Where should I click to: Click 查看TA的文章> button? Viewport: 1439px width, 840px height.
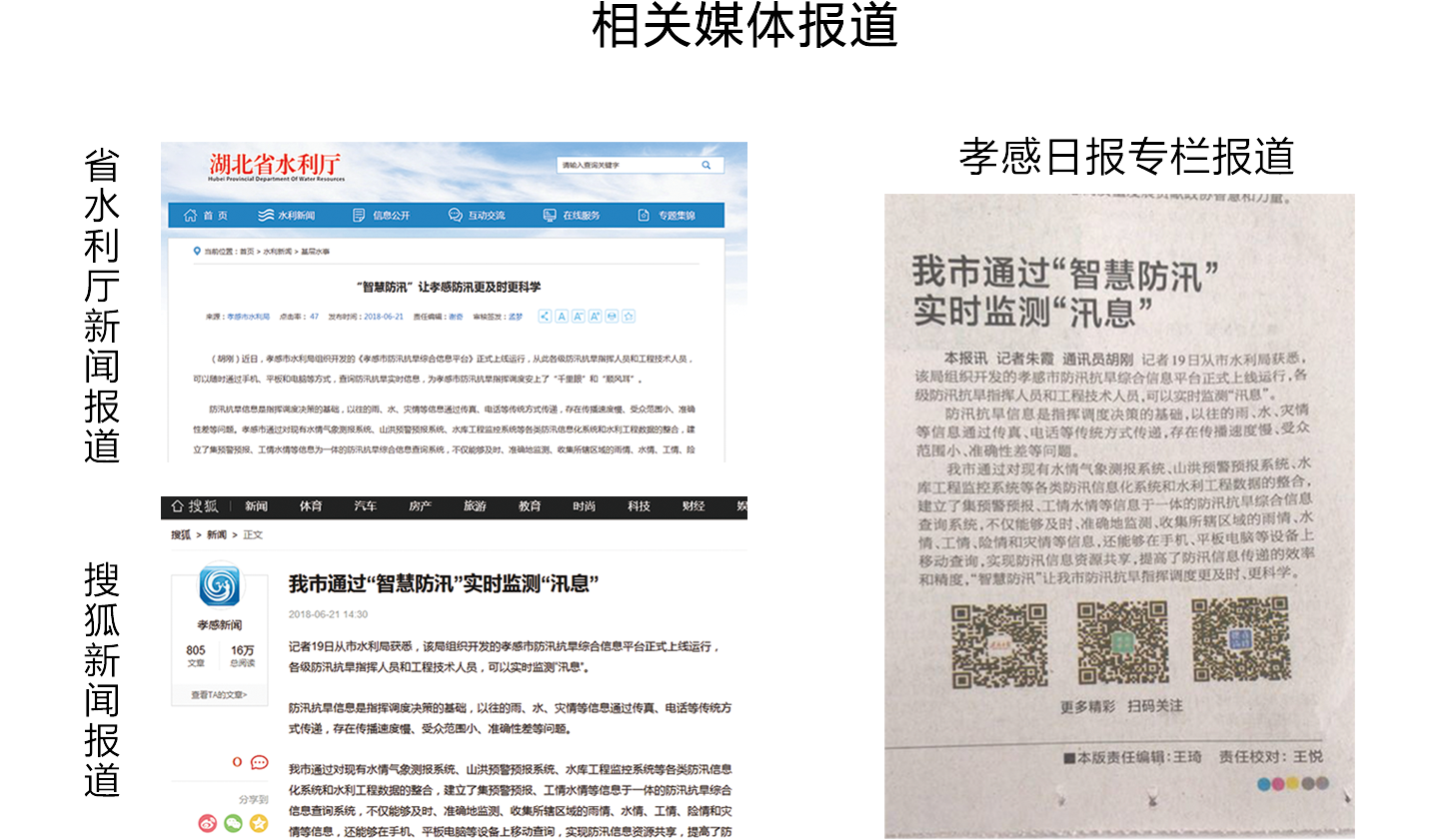(220, 695)
